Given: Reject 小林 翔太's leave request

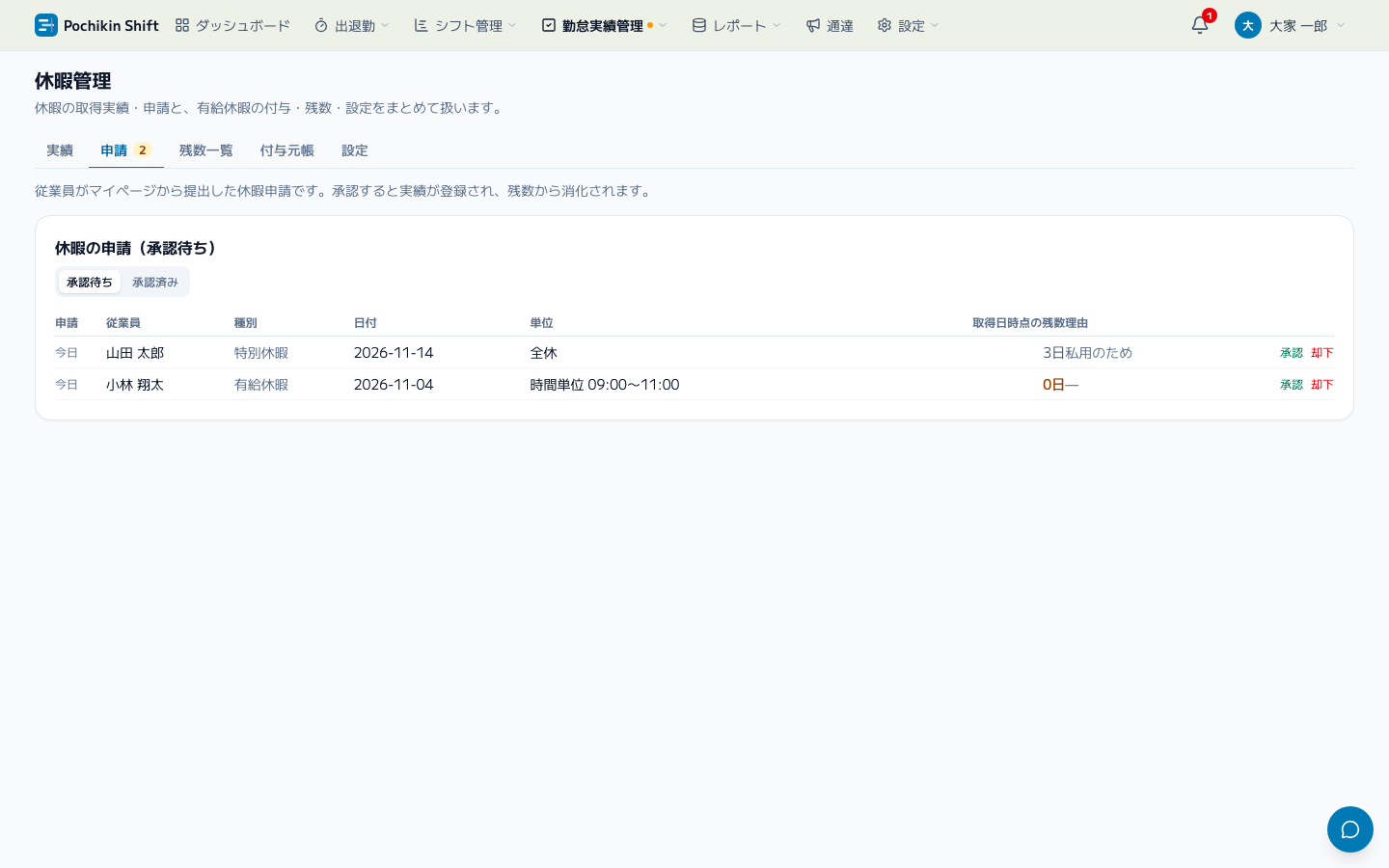Looking at the screenshot, I should point(1322,385).
